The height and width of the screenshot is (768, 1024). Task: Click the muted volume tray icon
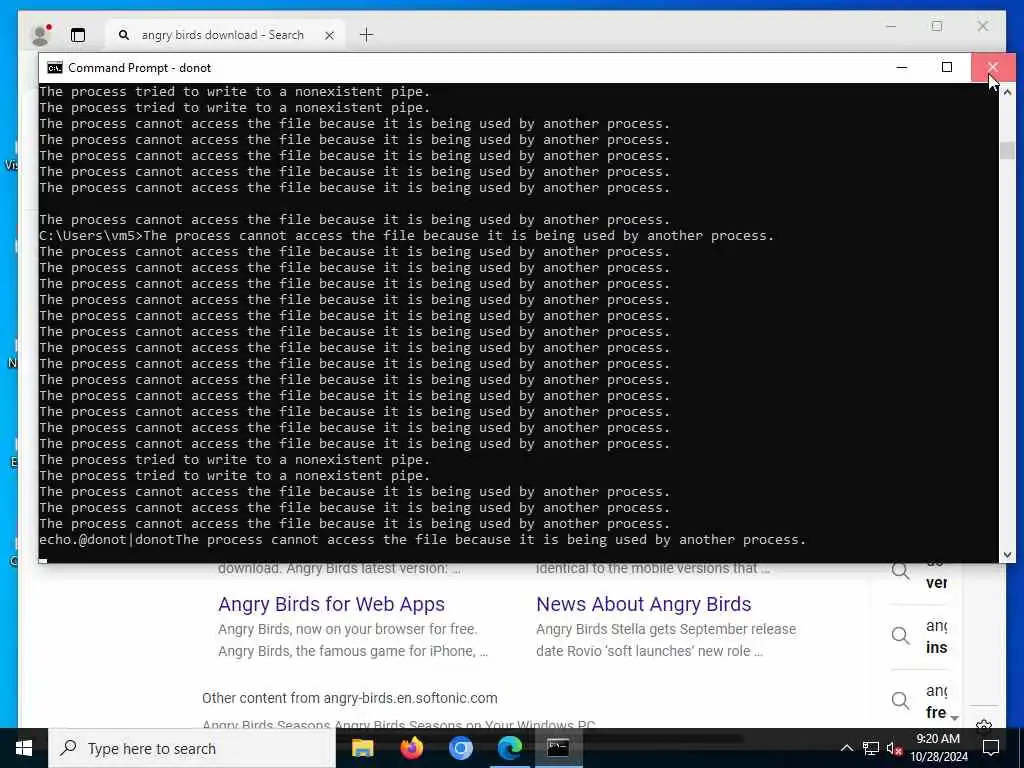(894, 748)
